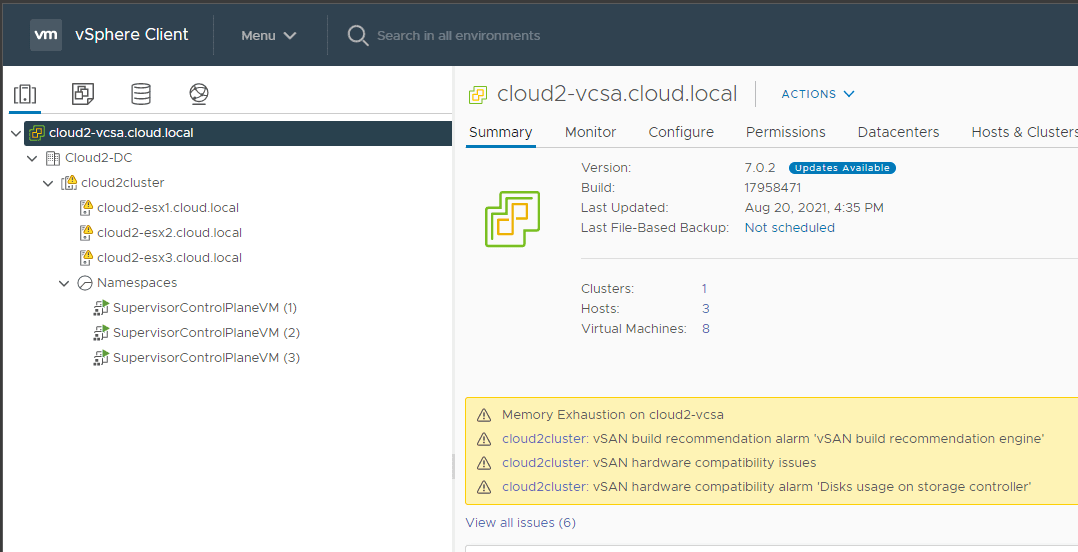Open the Networking inventory view icon
This screenshot has height=552, width=1078.
[199, 94]
